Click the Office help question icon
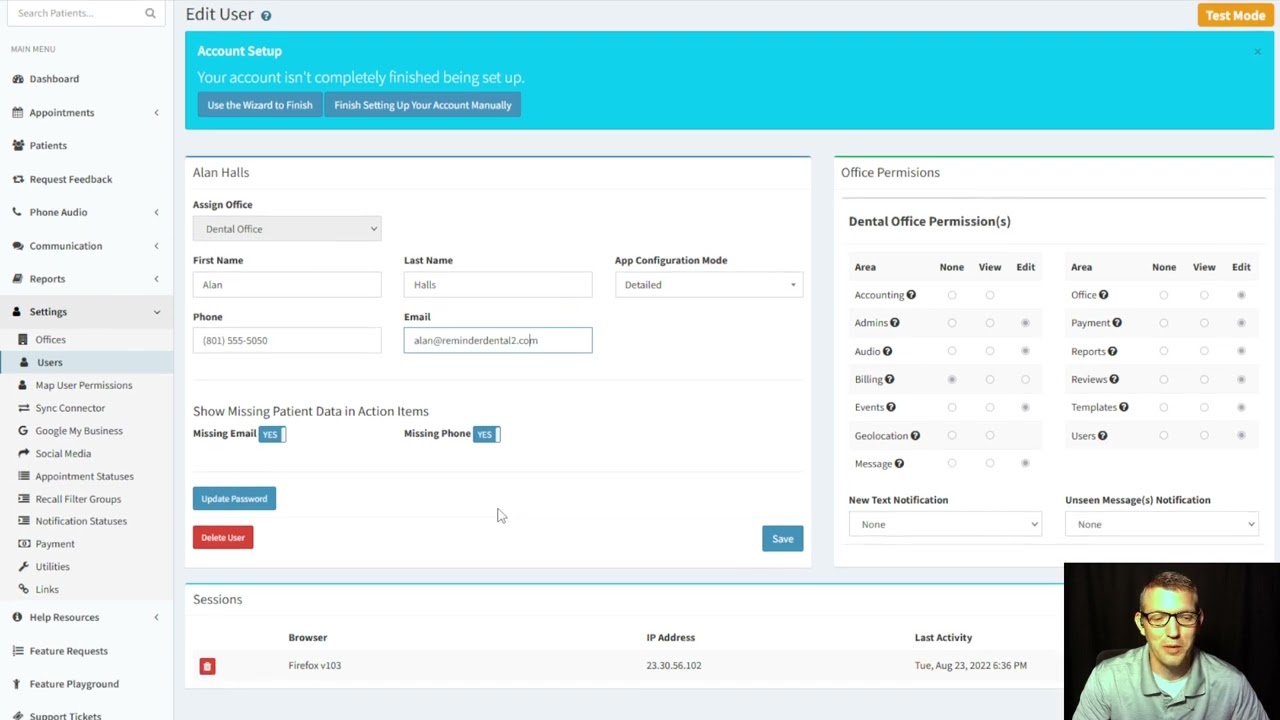1280x720 pixels. [x=1104, y=295]
